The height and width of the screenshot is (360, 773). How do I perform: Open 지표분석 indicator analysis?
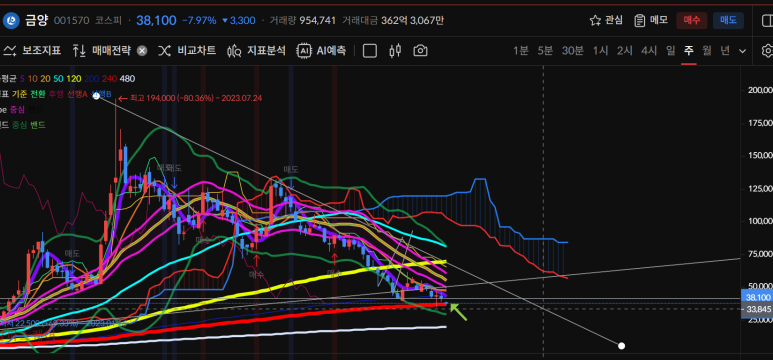point(256,50)
